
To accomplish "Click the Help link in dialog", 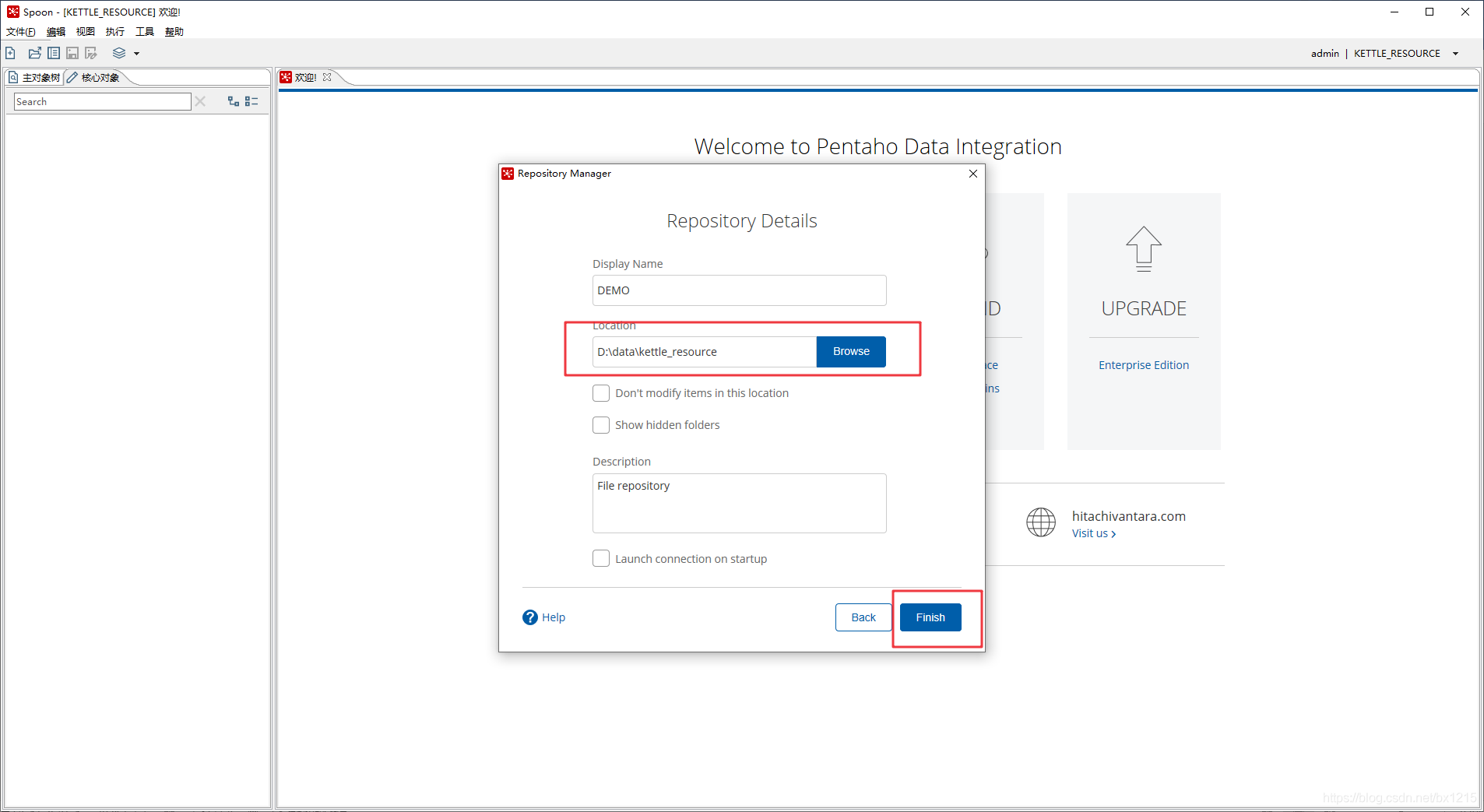I will pyautogui.click(x=554, y=617).
